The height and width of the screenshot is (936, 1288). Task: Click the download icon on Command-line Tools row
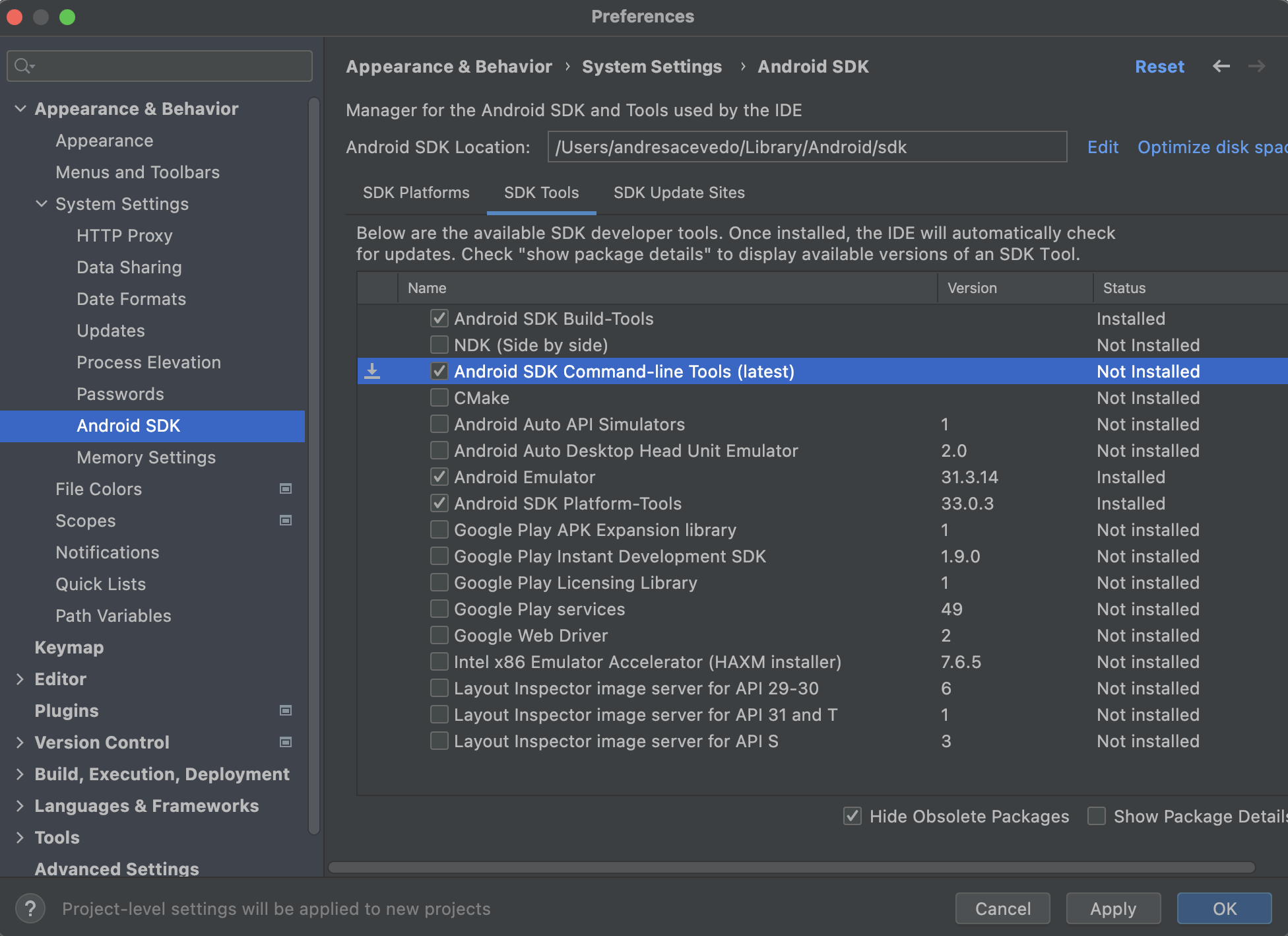pyautogui.click(x=372, y=371)
